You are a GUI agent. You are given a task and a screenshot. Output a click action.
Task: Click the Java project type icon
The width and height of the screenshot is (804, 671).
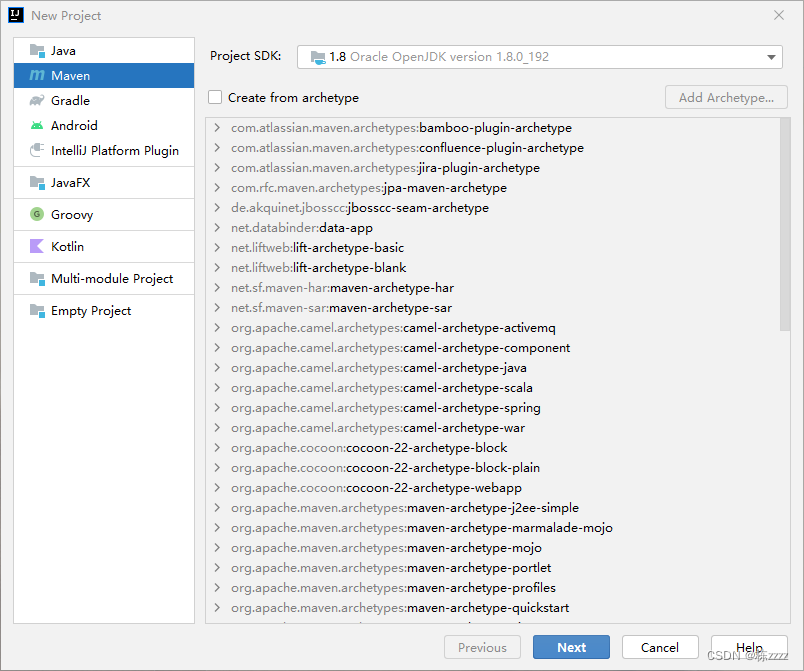coord(37,51)
